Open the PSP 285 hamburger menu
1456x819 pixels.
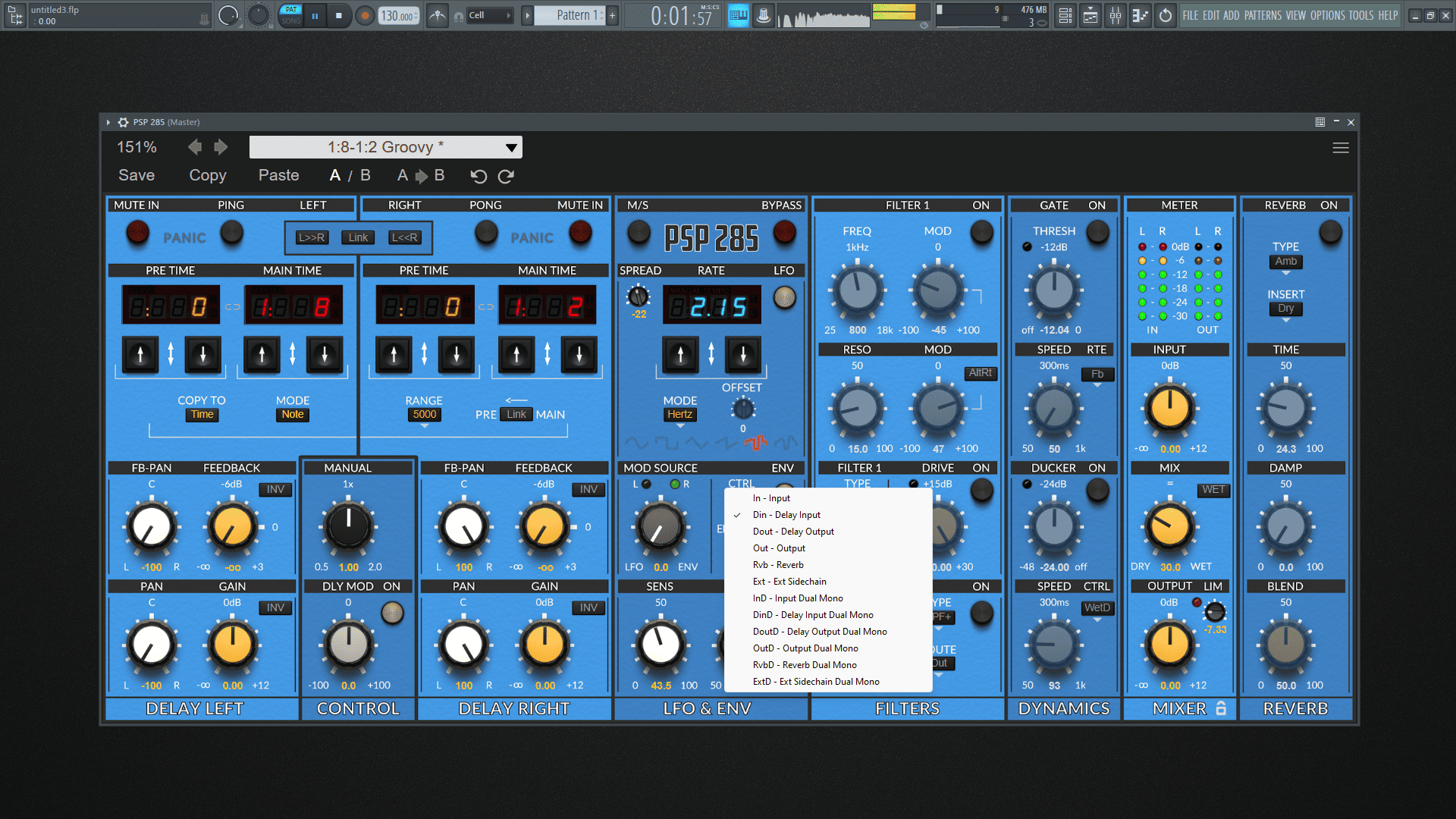[1340, 148]
